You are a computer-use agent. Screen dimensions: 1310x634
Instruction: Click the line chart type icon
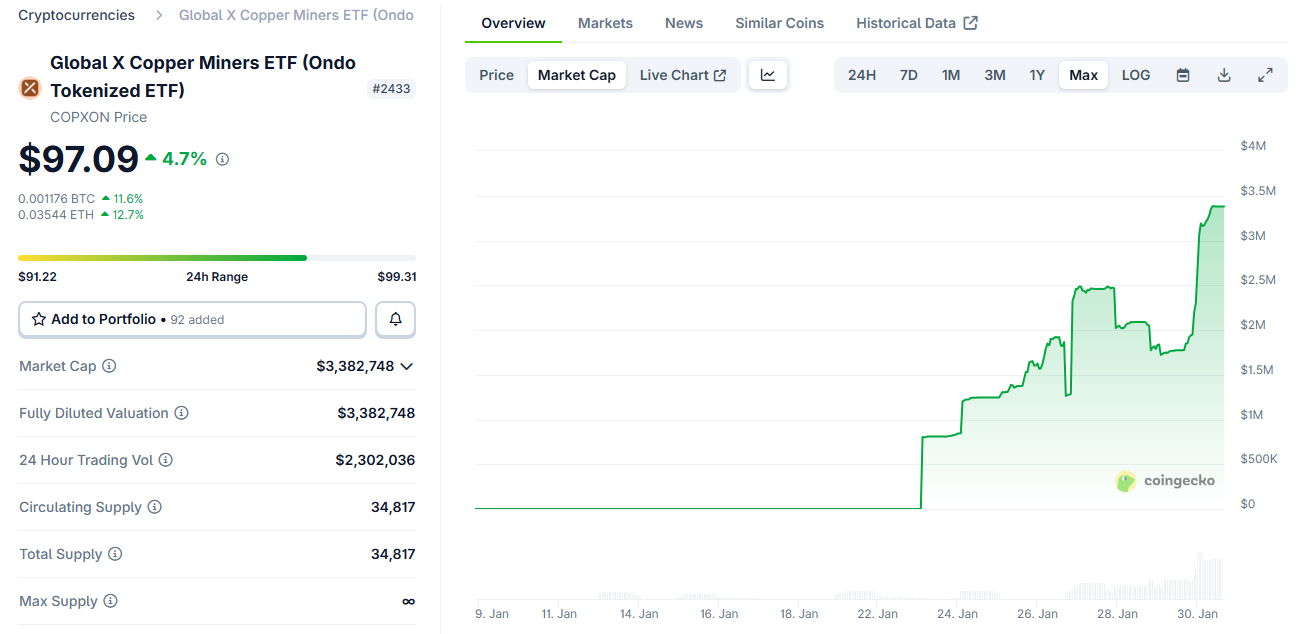(x=768, y=74)
